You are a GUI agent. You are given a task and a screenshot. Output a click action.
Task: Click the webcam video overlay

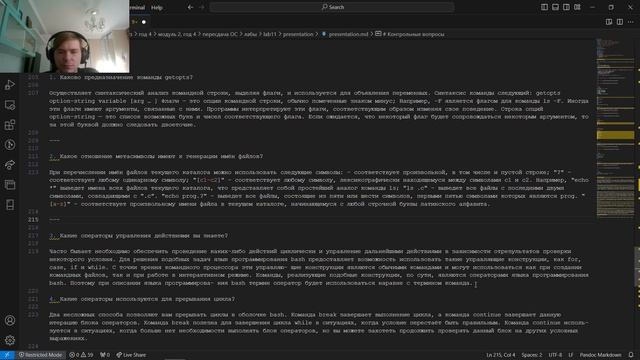(64, 36)
